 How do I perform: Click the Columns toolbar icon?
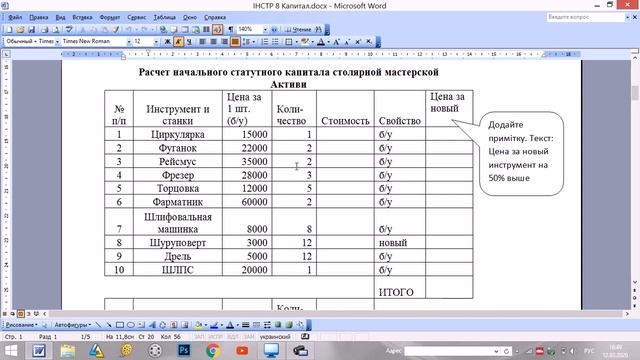click(x=207, y=29)
